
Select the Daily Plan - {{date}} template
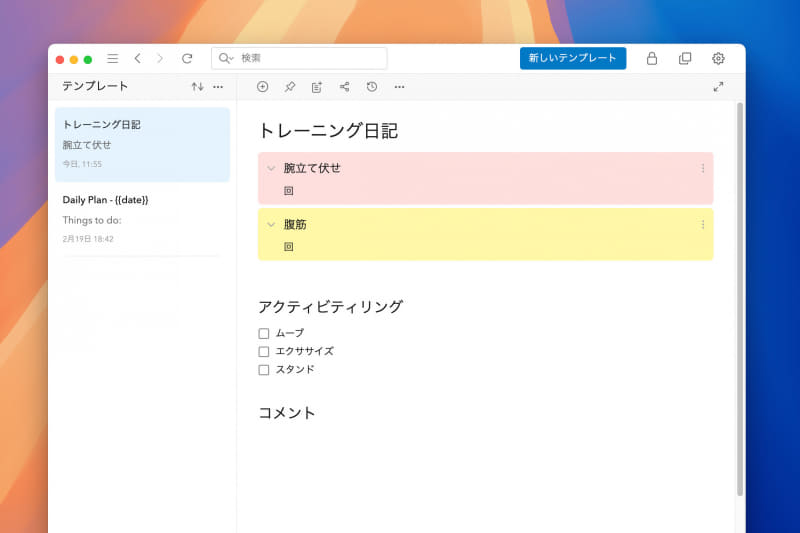142,219
